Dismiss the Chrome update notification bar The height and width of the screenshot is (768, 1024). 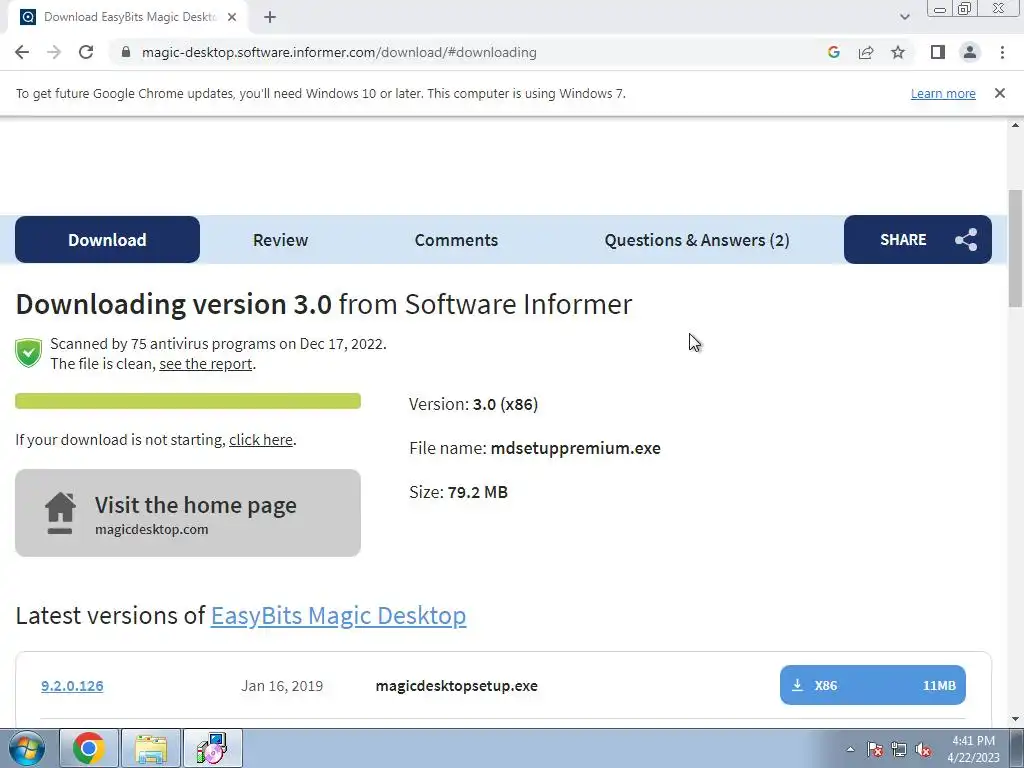pos(999,93)
